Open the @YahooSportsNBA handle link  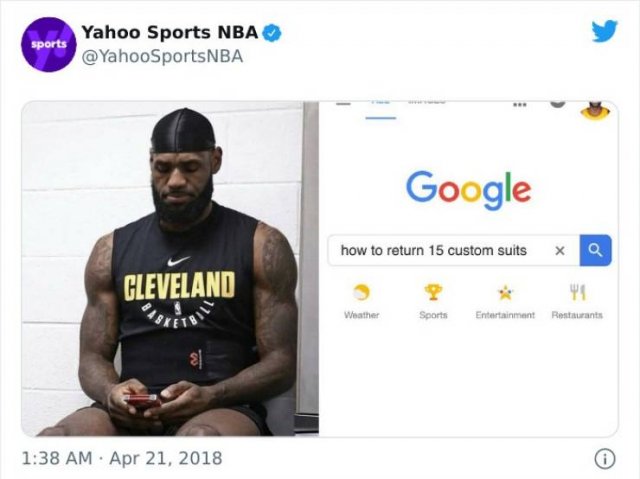(x=162, y=56)
